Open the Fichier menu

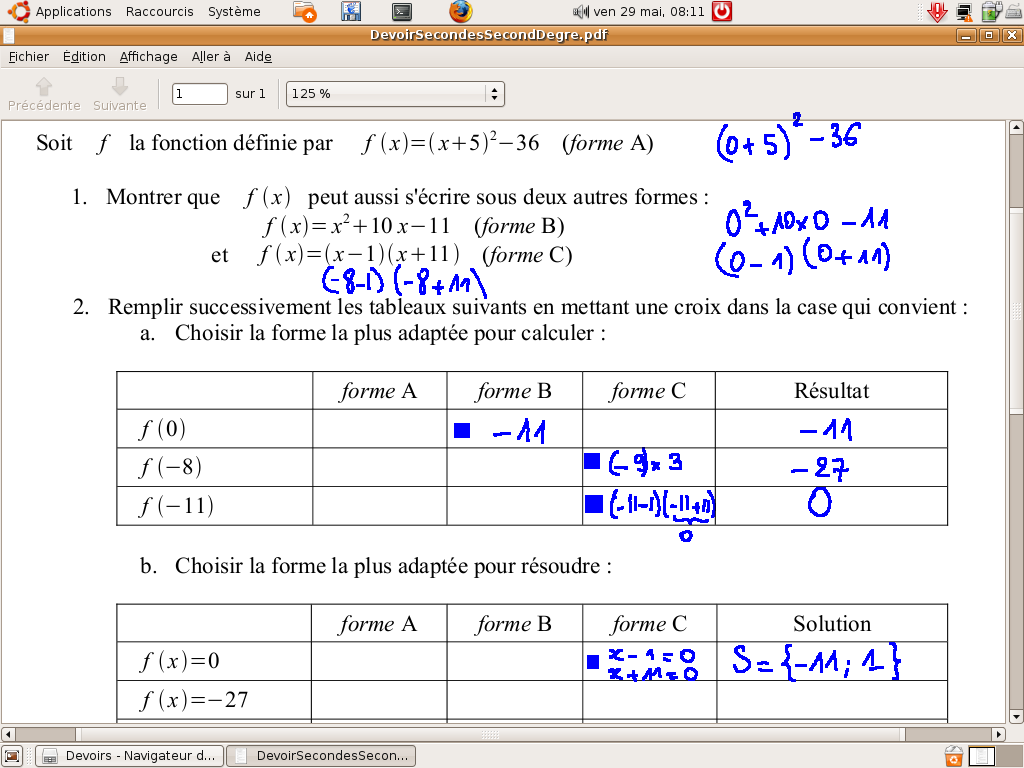(x=29, y=57)
